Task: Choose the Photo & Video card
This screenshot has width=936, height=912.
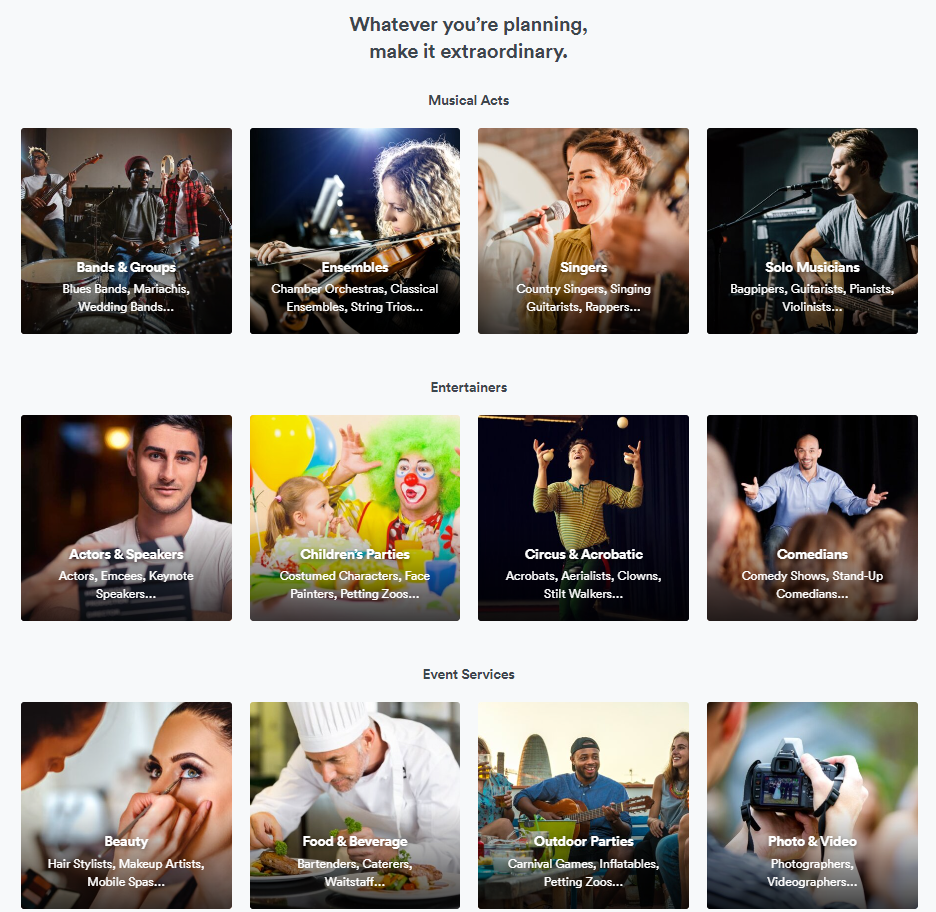Action: tap(812, 805)
